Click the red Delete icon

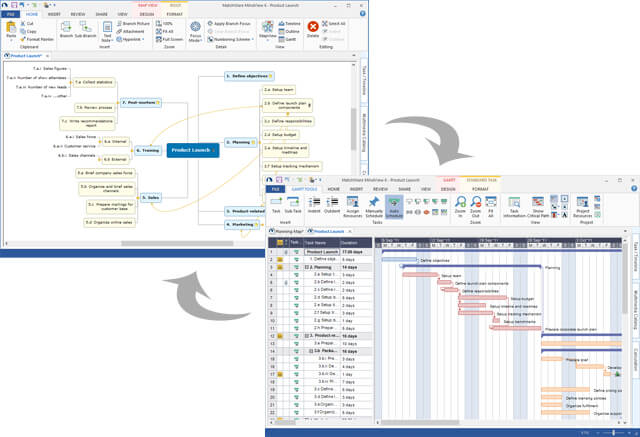[x=313, y=27]
